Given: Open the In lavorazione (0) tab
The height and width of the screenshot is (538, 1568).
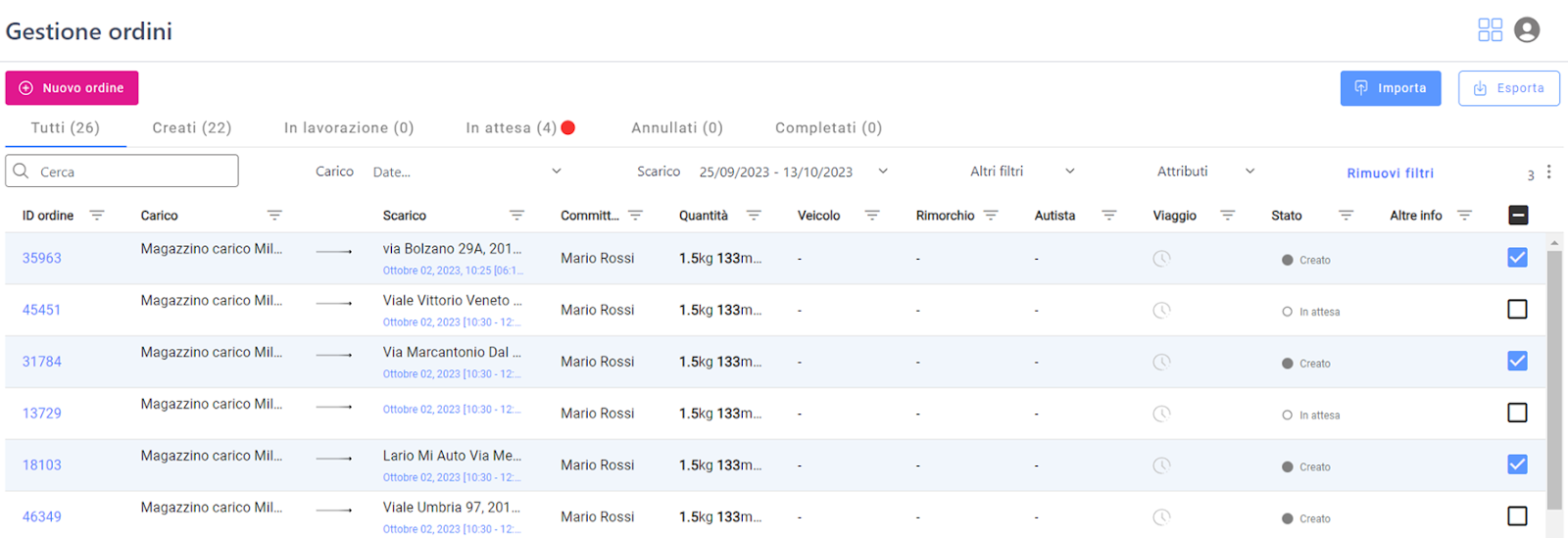Looking at the screenshot, I should (x=349, y=127).
